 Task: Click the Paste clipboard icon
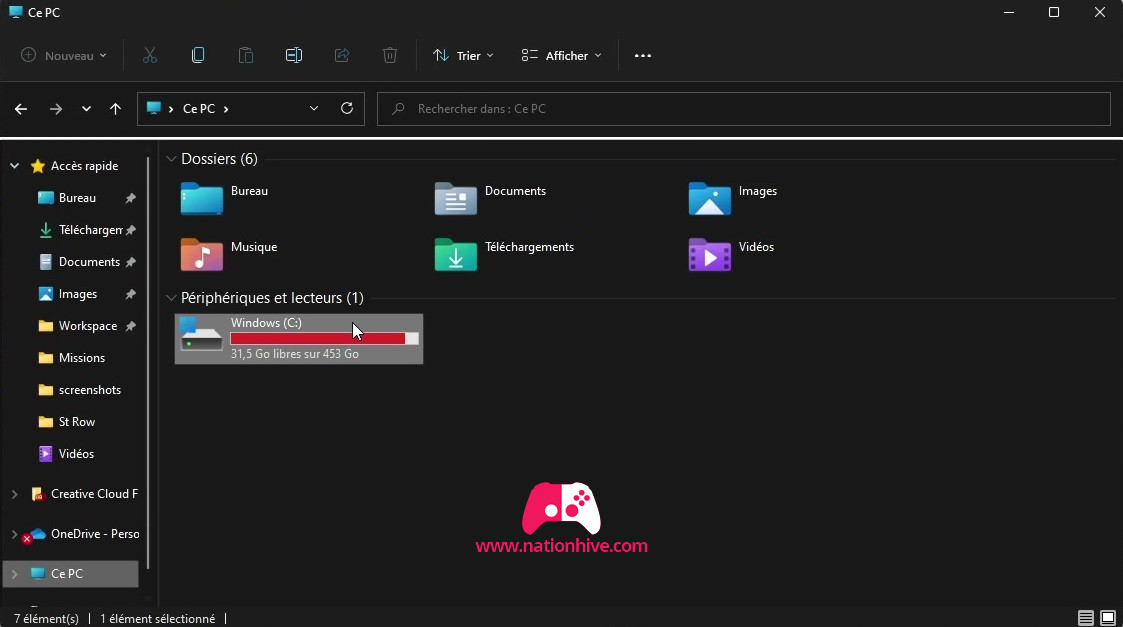(x=246, y=55)
